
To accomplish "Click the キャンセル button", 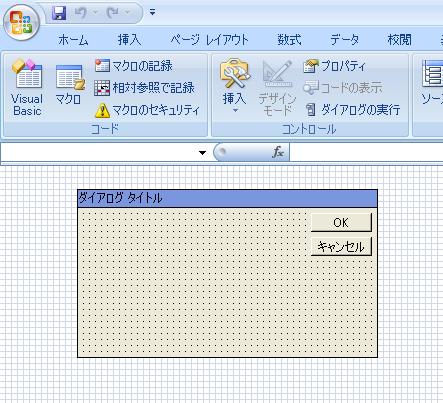I will click(x=341, y=247).
